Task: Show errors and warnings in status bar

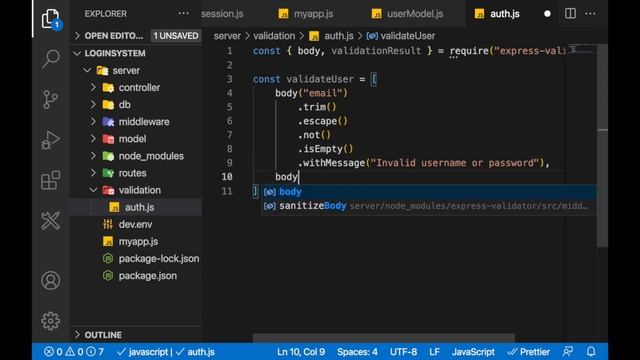Action: pyautogui.click(x=74, y=351)
